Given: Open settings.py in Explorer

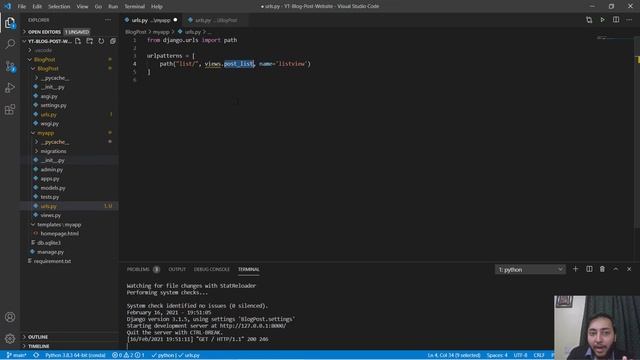Looking at the screenshot, I should (x=53, y=105).
